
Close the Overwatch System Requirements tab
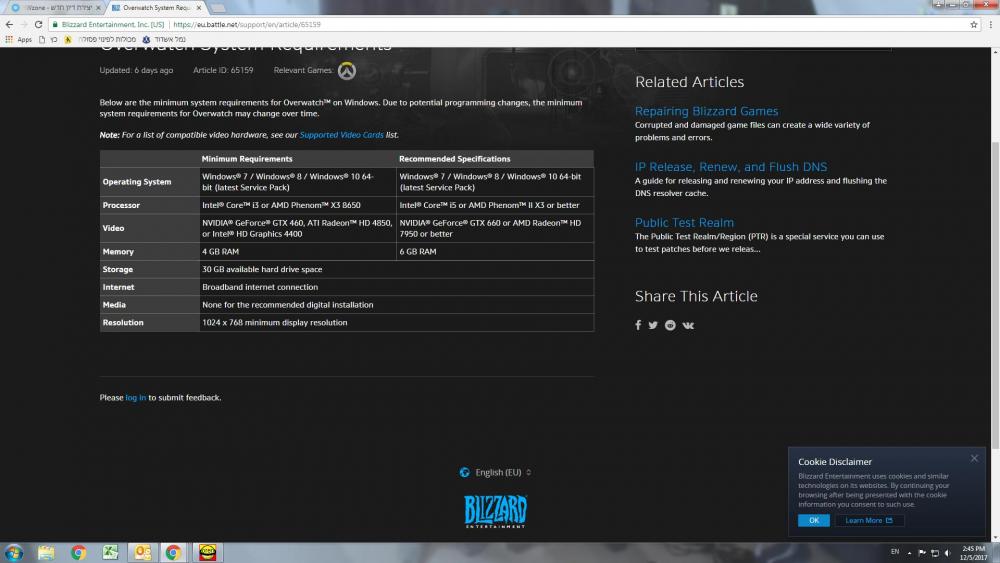[199, 8]
